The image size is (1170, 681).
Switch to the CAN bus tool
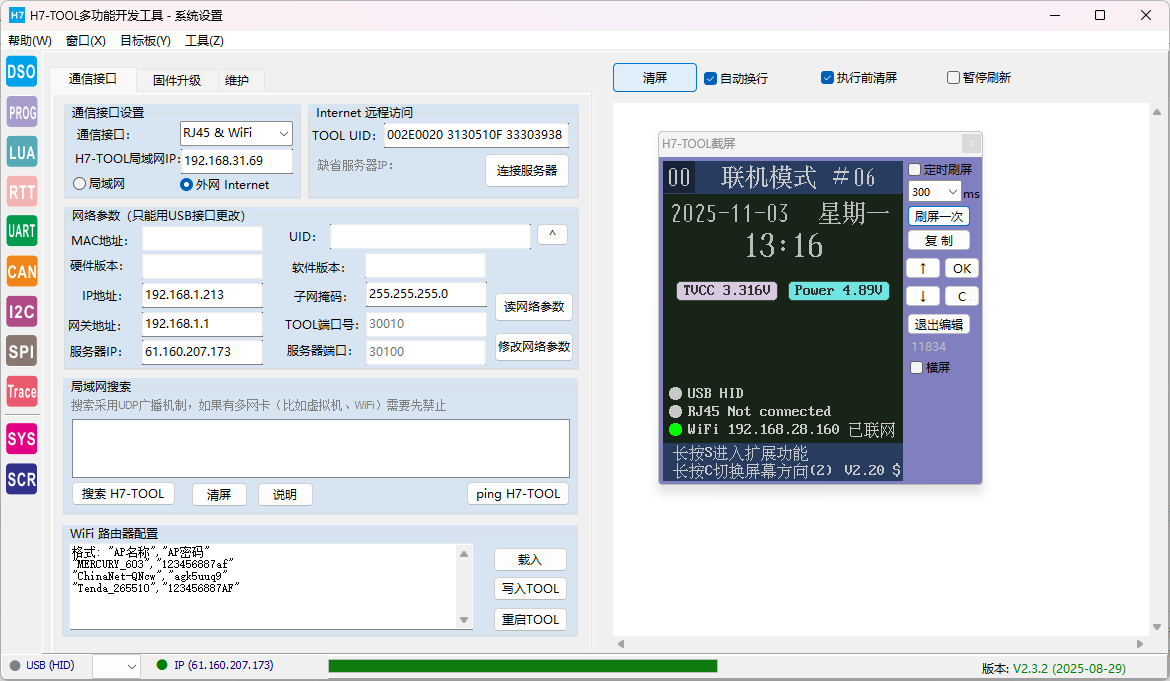[21, 271]
